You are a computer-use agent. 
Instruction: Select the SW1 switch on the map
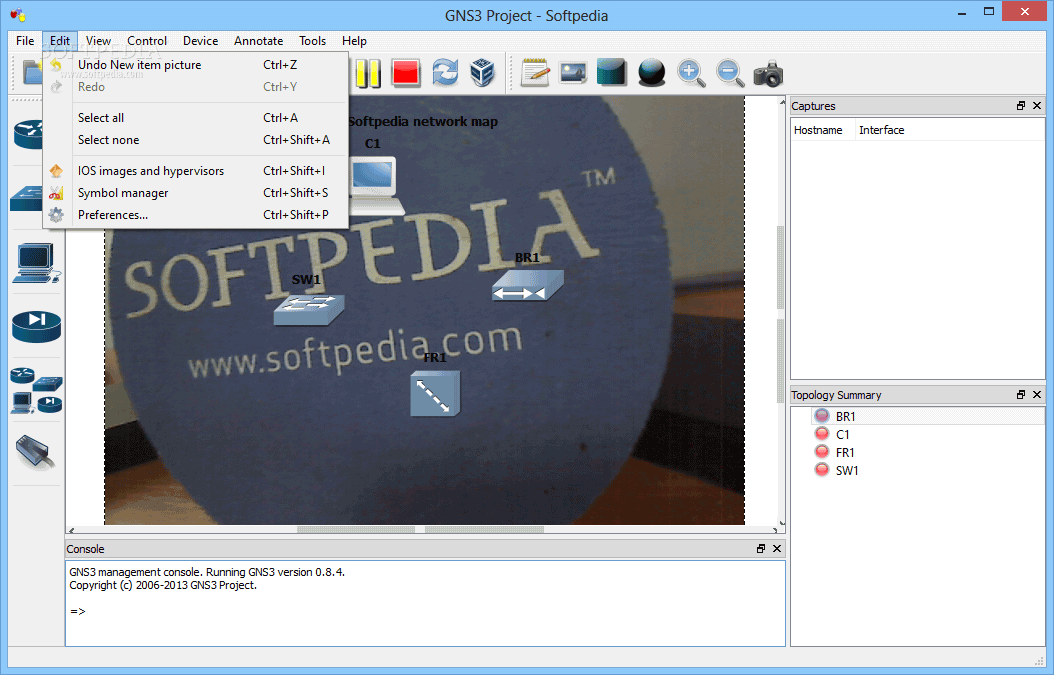coord(309,310)
